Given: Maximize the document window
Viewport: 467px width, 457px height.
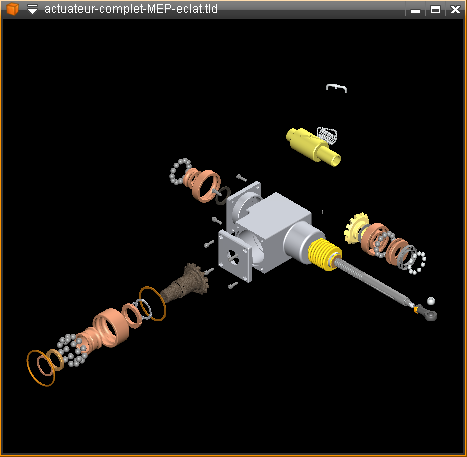Looking at the screenshot, I should [x=435, y=10].
